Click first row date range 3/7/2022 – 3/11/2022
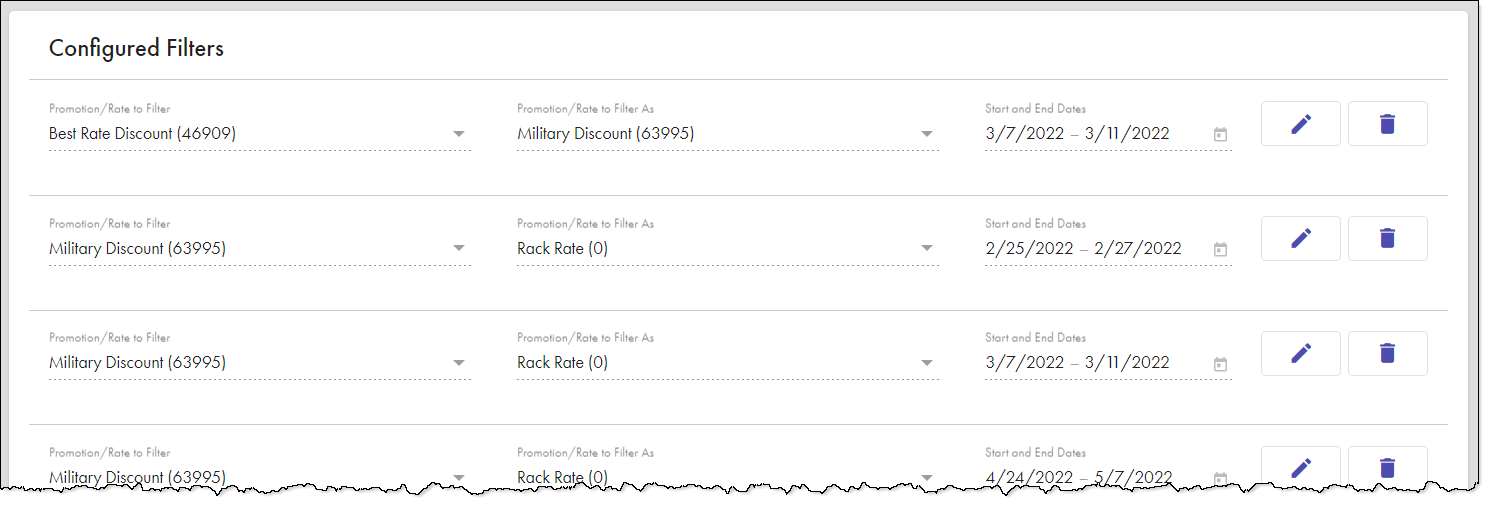This screenshot has width=1486, height=505. click(1108, 134)
